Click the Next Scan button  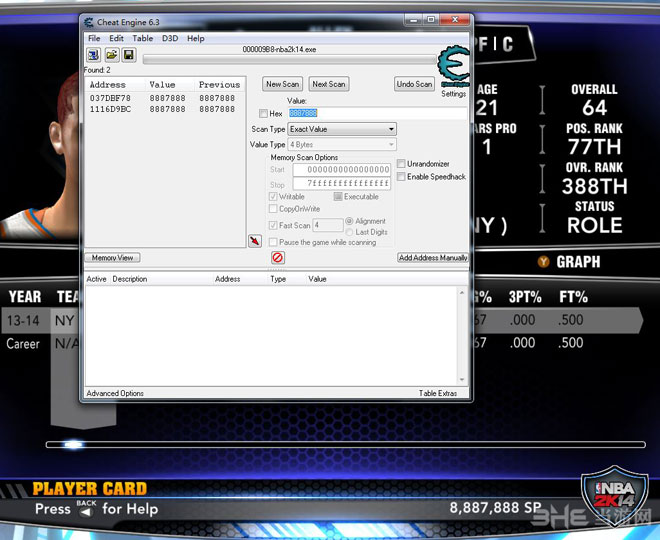point(329,84)
